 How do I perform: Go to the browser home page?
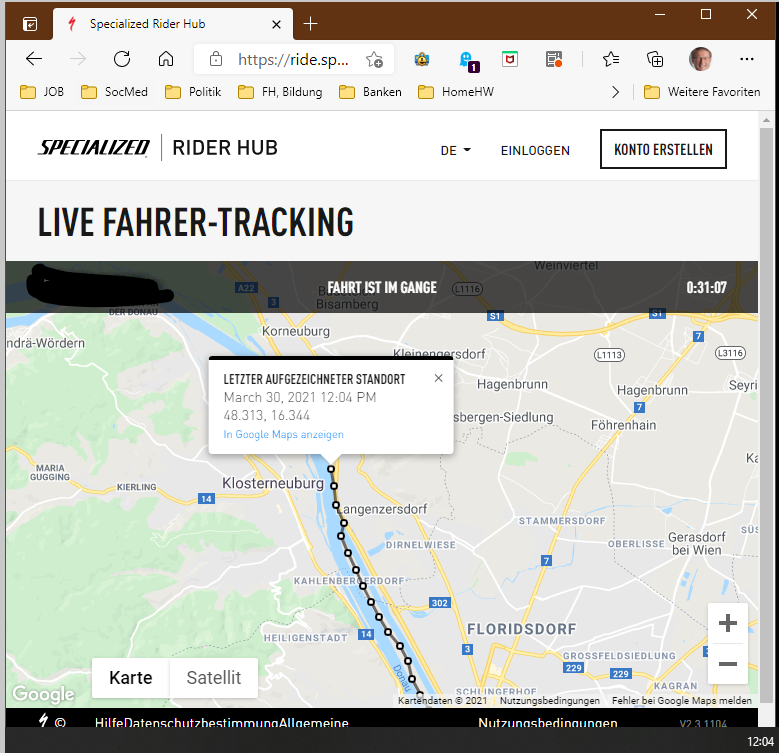click(166, 59)
